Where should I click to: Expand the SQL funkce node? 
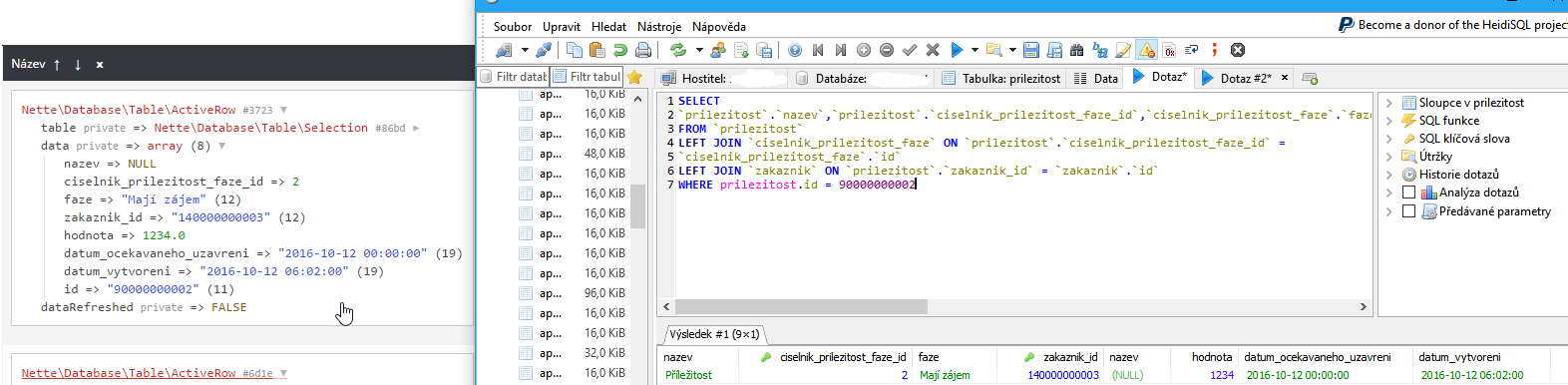click(x=1388, y=121)
